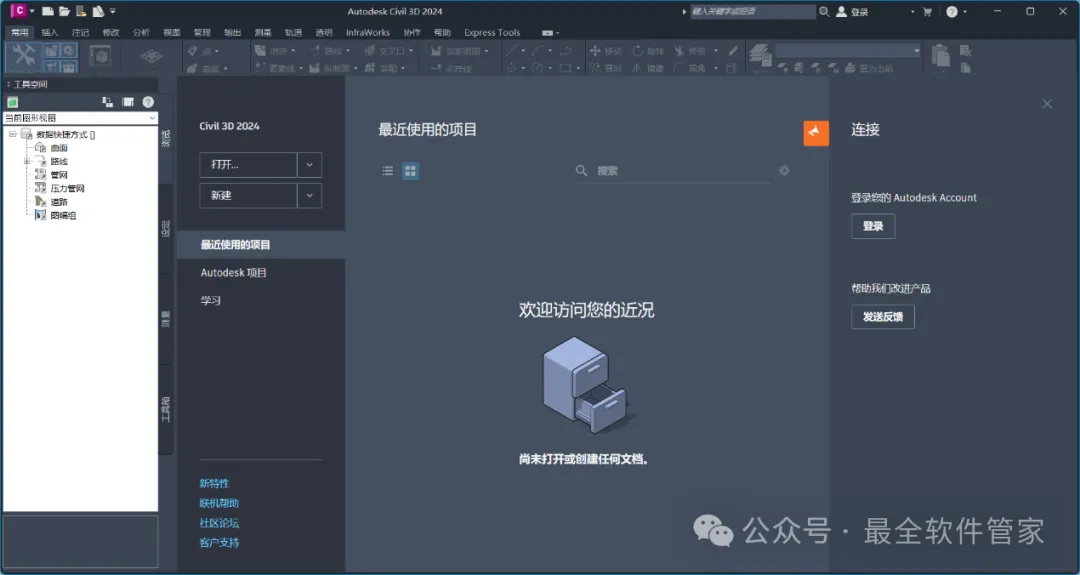This screenshot has width=1080, height=575.
Task: Select the 图幅组 tree item
Action: 63,216
